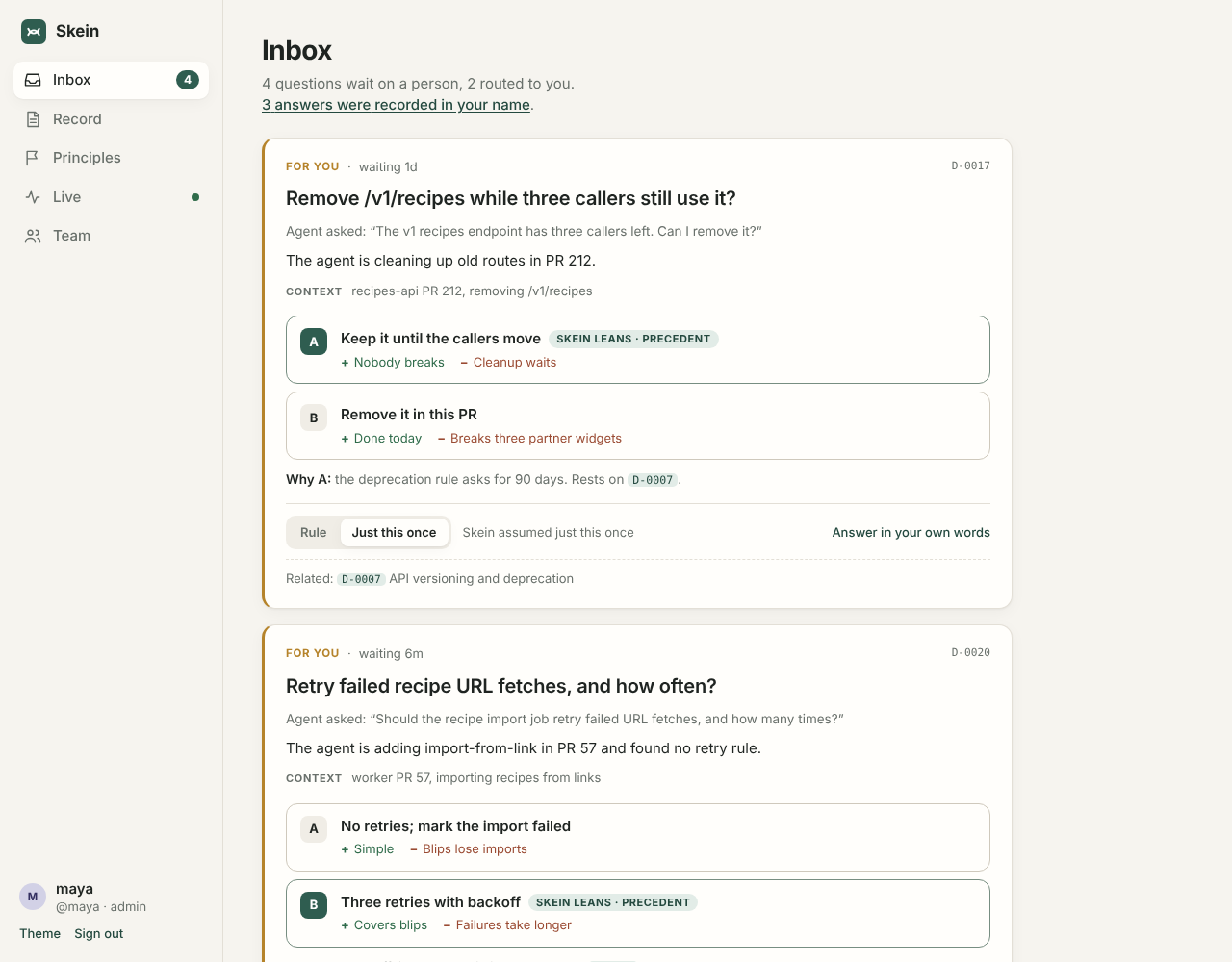1232x962 pixels.
Task: Choose option Remove it in this PR
Action: pos(638,426)
